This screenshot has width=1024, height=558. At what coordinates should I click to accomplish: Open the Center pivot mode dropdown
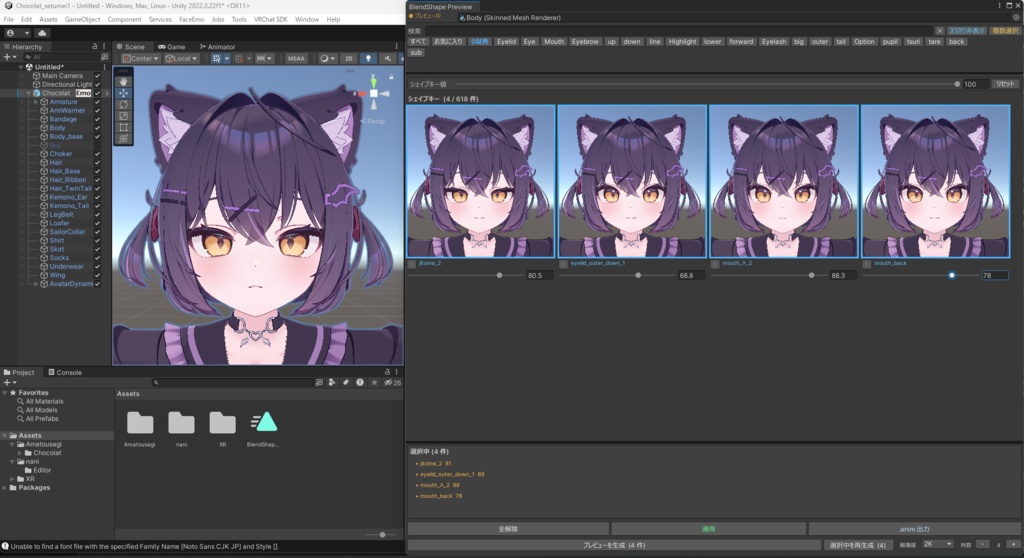(x=140, y=58)
